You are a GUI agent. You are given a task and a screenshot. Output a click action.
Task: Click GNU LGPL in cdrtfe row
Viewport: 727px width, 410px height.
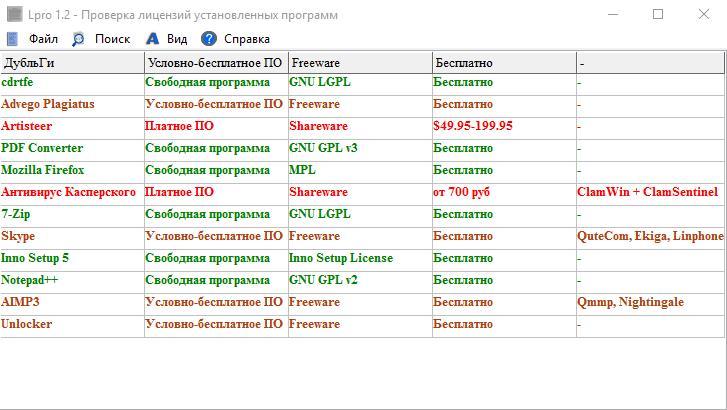[320, 82]
